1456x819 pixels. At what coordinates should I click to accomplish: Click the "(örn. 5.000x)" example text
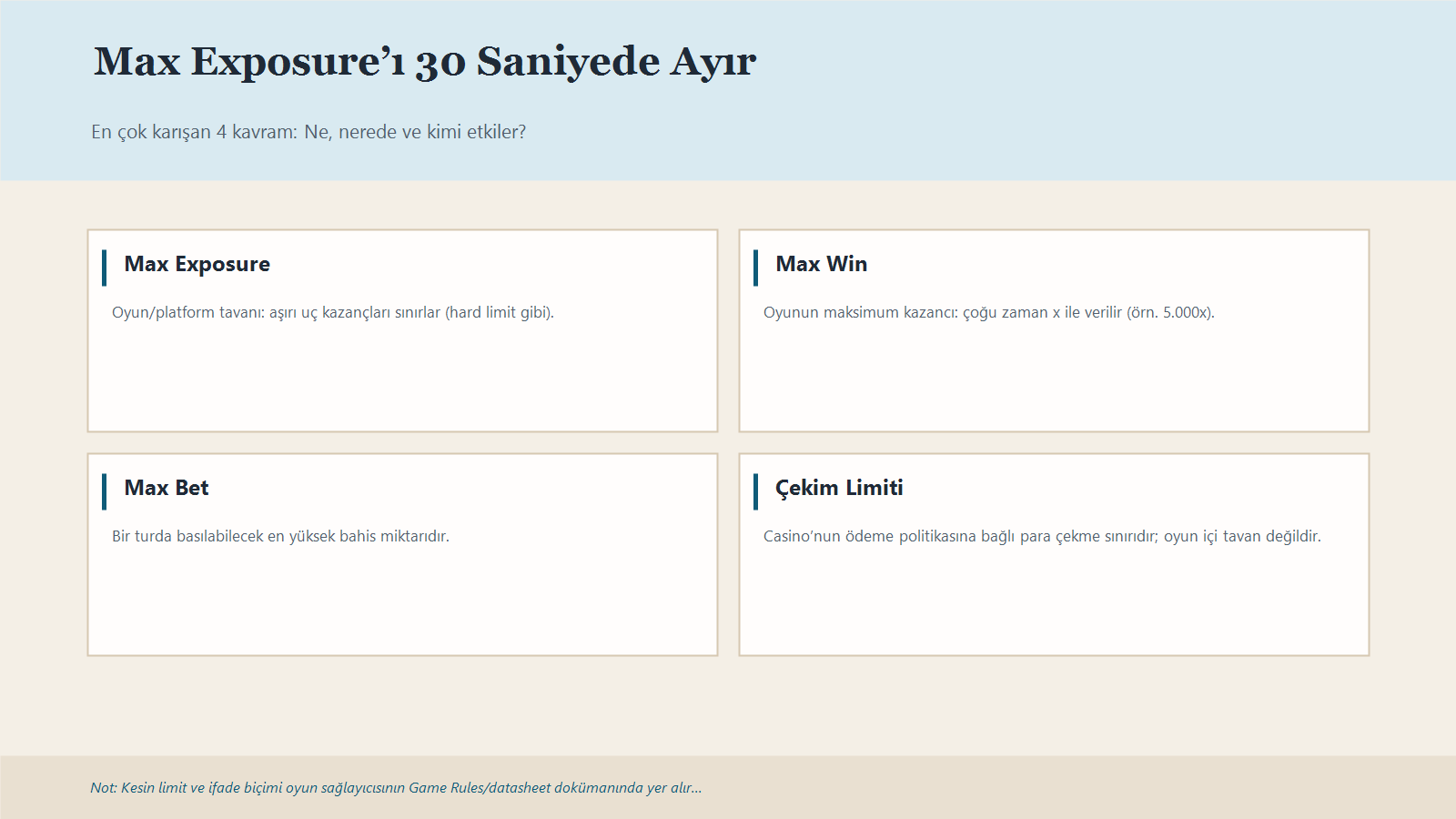(1170, 313)
